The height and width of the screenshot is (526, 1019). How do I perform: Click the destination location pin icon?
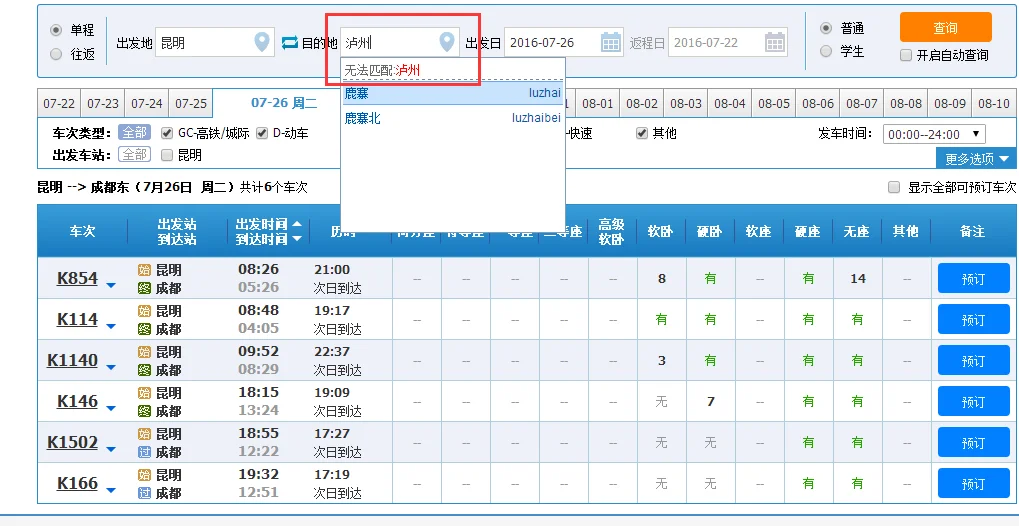[x=446, y=42]
